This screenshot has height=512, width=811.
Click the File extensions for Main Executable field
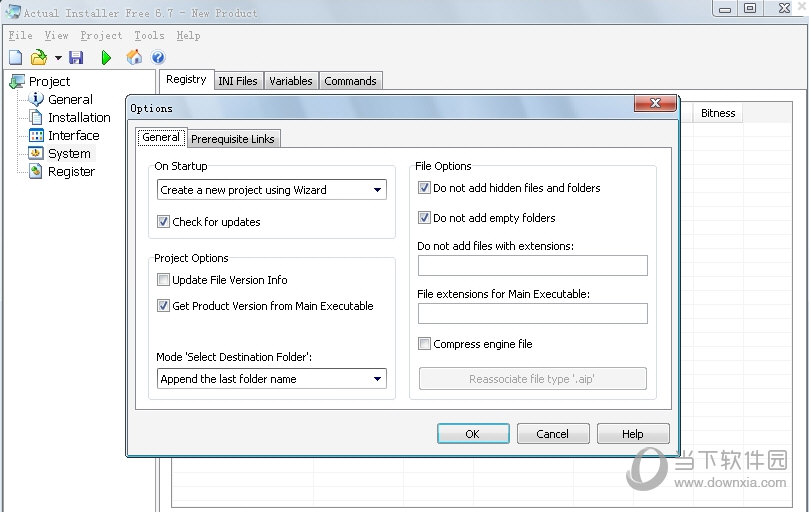pyautogui.click(x=533, y=313)
